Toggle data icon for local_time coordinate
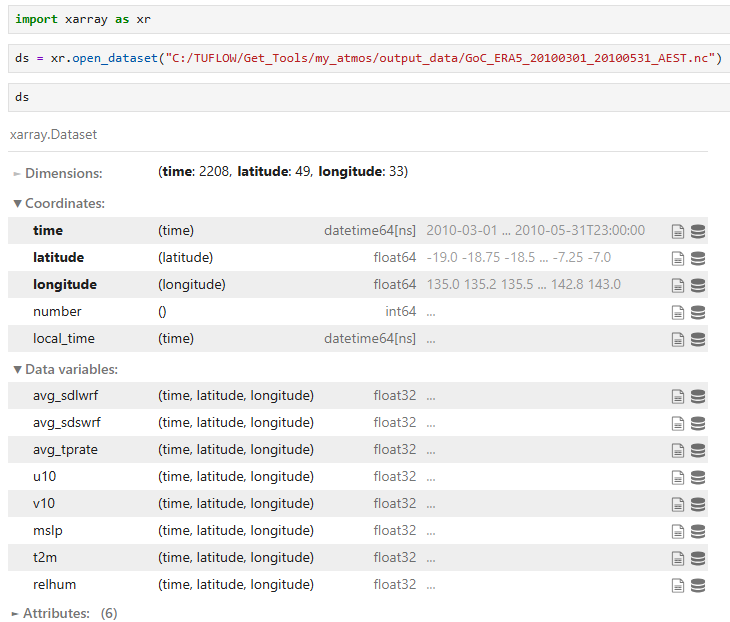730x622 pixels. (698, 339)
